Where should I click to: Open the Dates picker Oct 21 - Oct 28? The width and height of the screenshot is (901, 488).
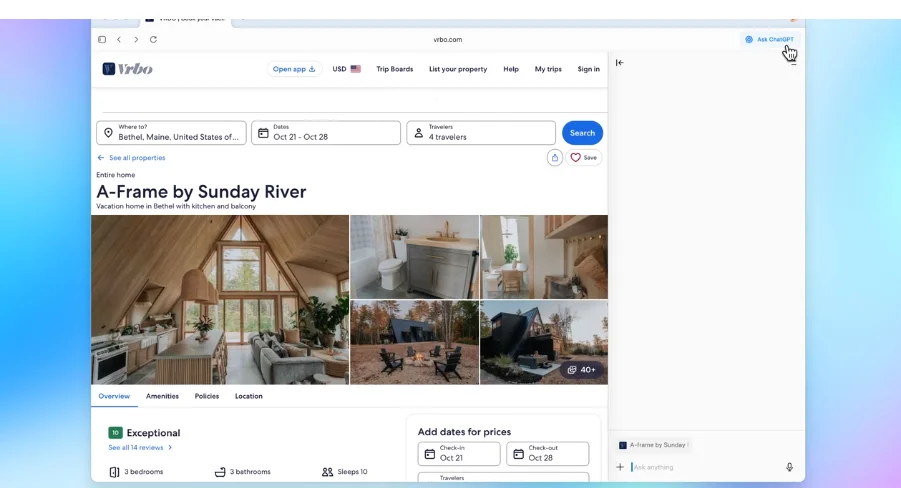tap(325, 133)
